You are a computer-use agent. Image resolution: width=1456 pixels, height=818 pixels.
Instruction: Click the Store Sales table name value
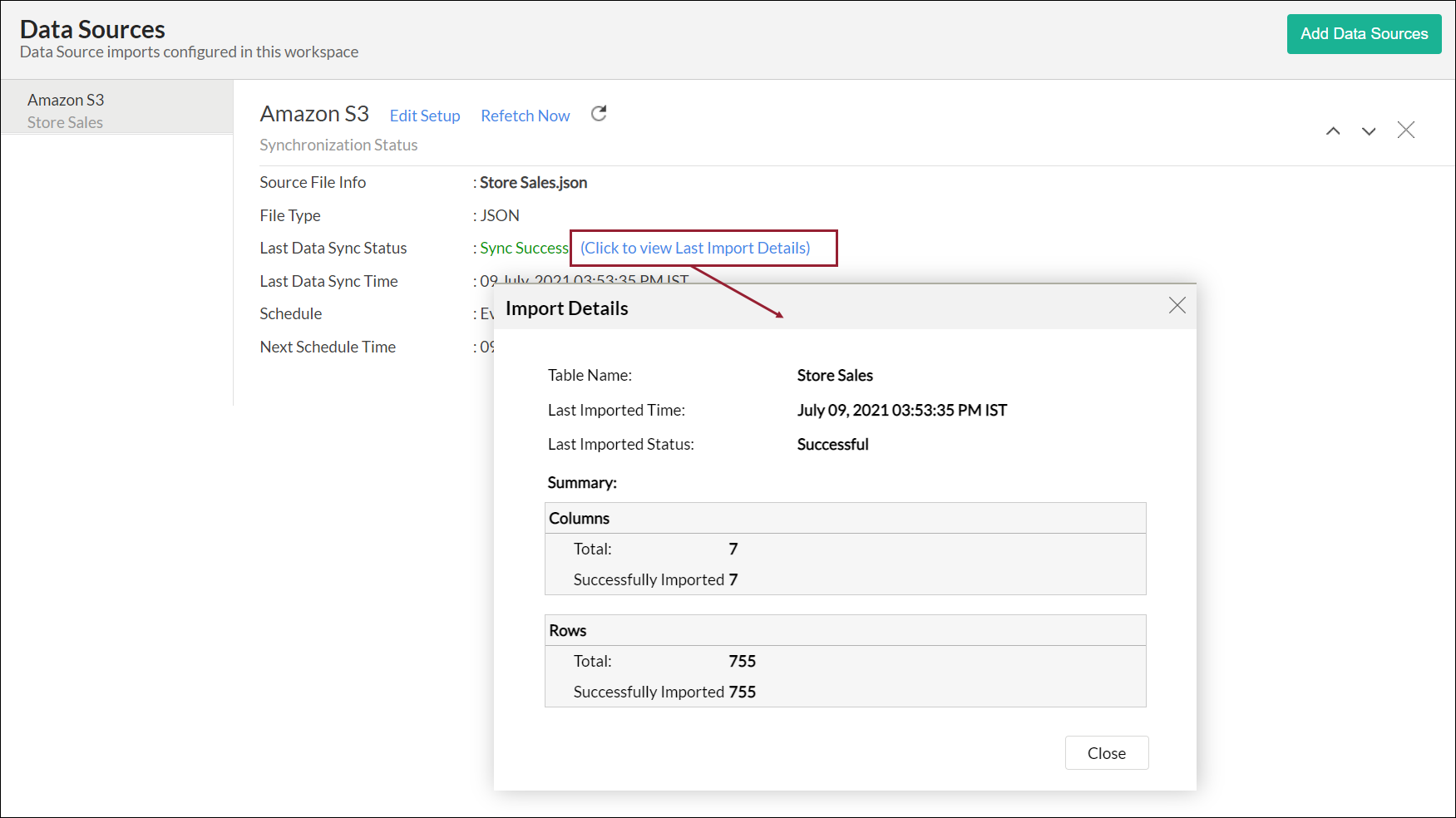pos(835,375)
